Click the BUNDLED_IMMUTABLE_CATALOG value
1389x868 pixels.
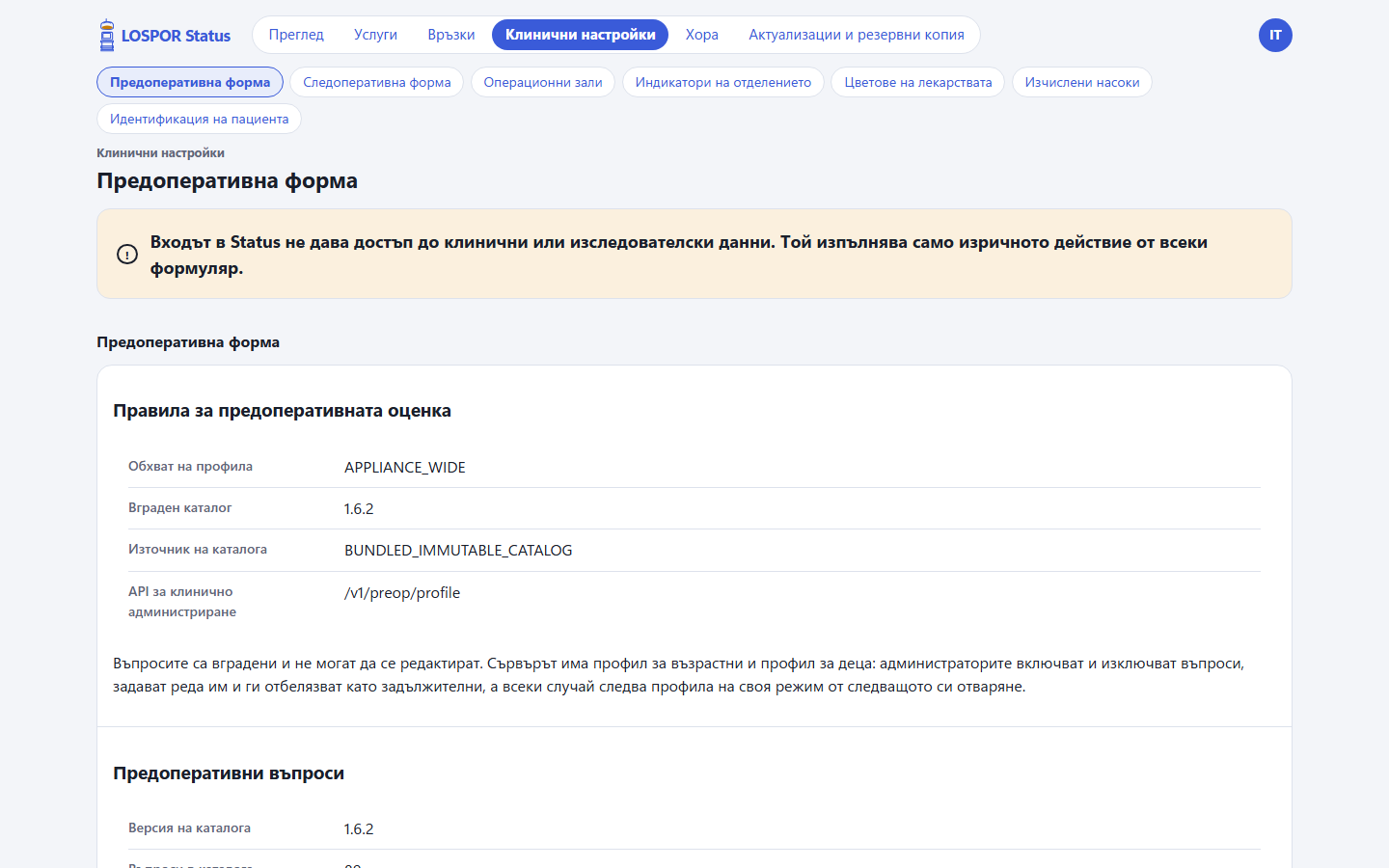pos(458,551)
